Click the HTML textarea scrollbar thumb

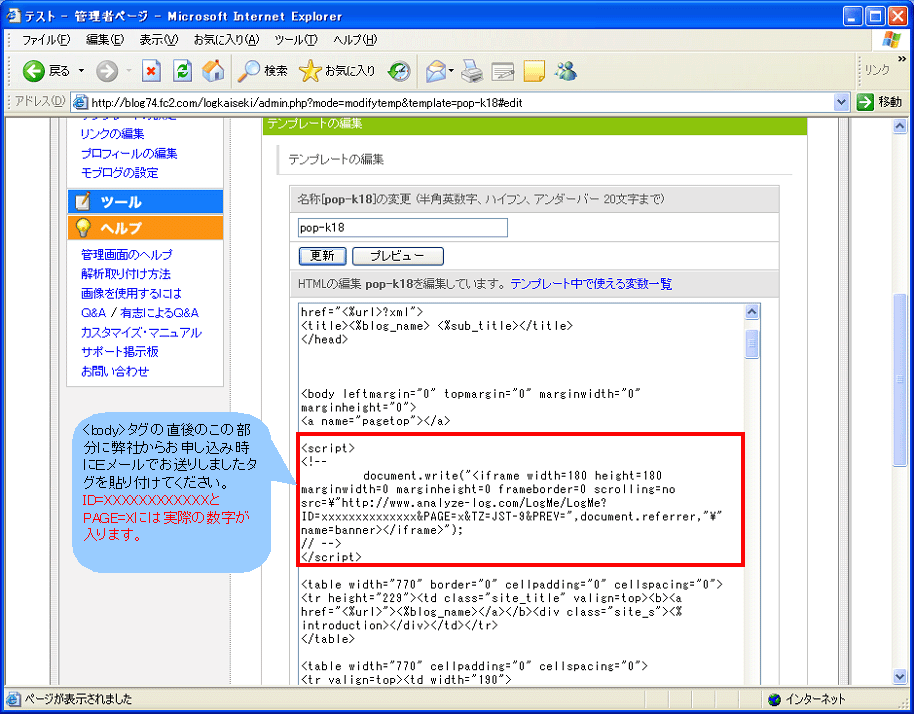pos(752,344)
